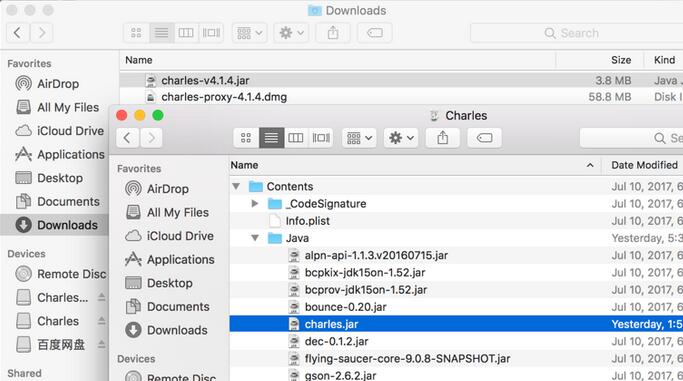Select alpn-api-1.1.3.v20160715.jar file

[x=456, y=255]
